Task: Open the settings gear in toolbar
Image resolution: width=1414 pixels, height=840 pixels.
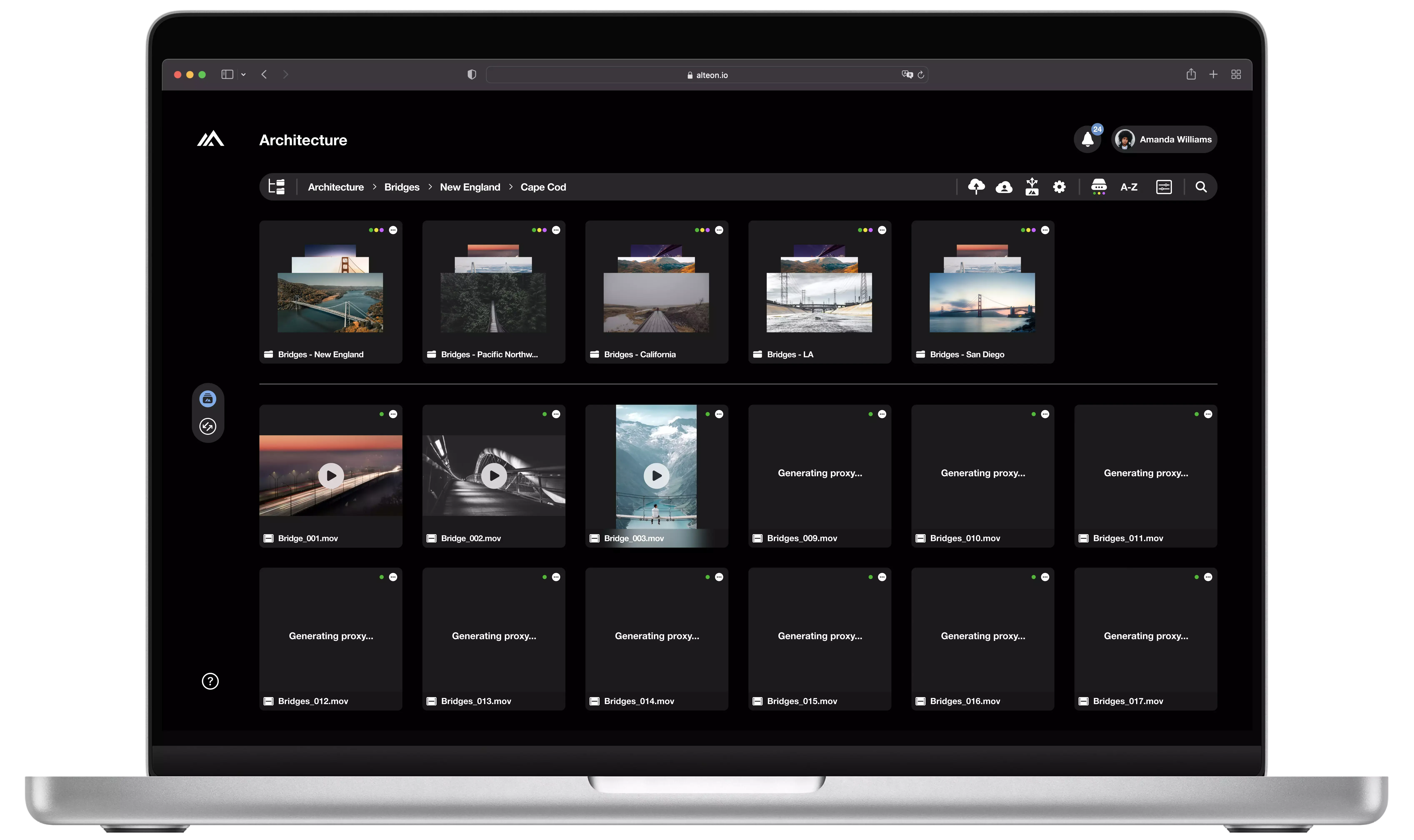Action: tap(1059, 187)
